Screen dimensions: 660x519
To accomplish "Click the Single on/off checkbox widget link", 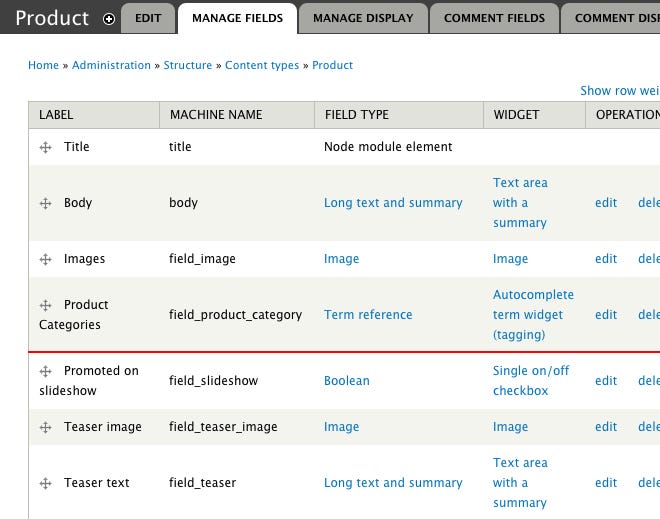I will coord(531,381).
